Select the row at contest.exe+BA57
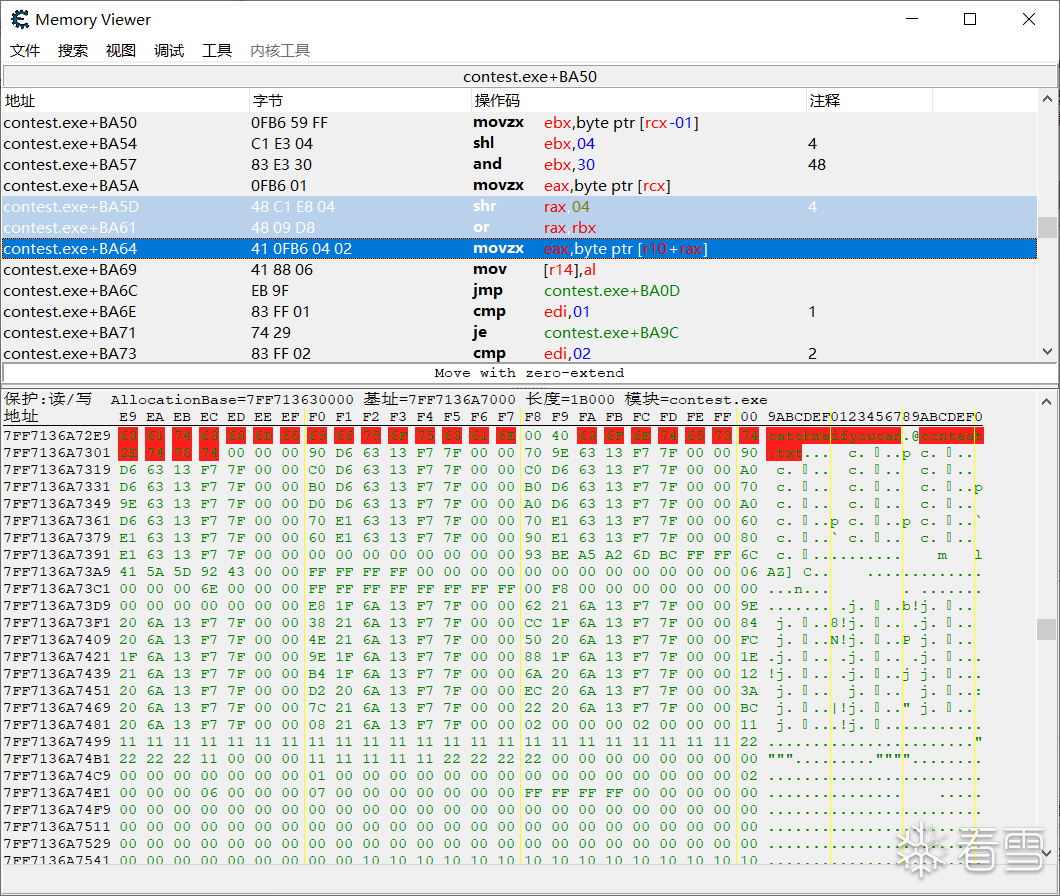 519,164
